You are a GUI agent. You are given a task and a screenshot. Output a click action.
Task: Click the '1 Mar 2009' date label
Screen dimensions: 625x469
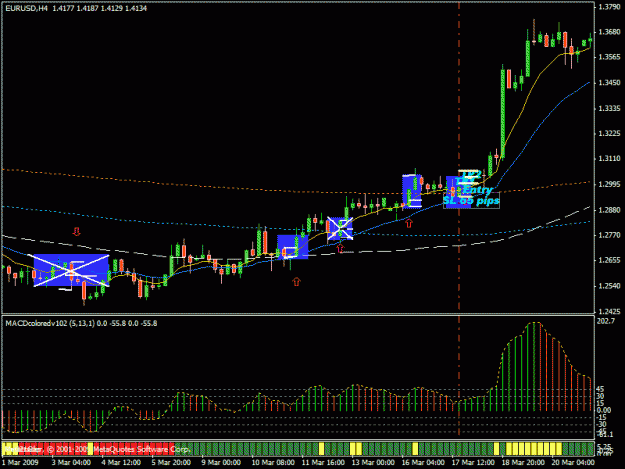[20, 463]
